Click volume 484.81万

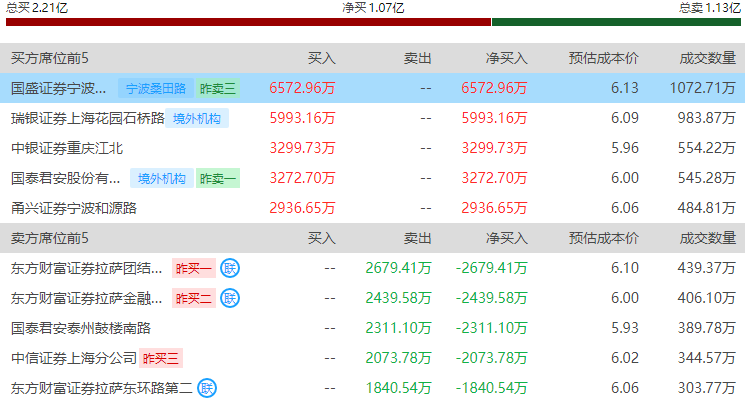pyautogui.click(x=707, y=208)
